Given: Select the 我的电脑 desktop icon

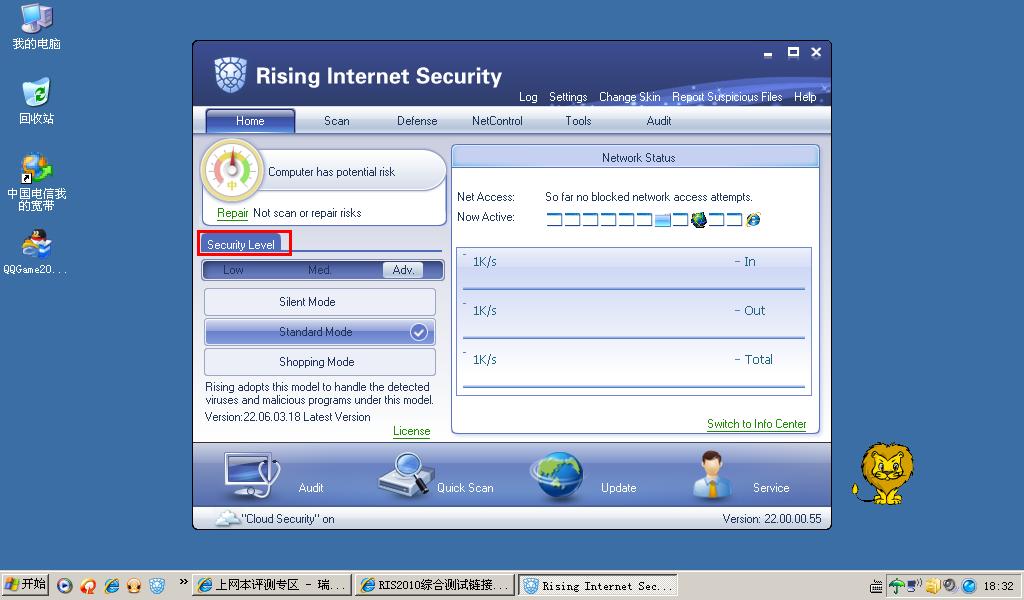Looking at the screenshot, I should pyautogui.click(x=36, y=26).
